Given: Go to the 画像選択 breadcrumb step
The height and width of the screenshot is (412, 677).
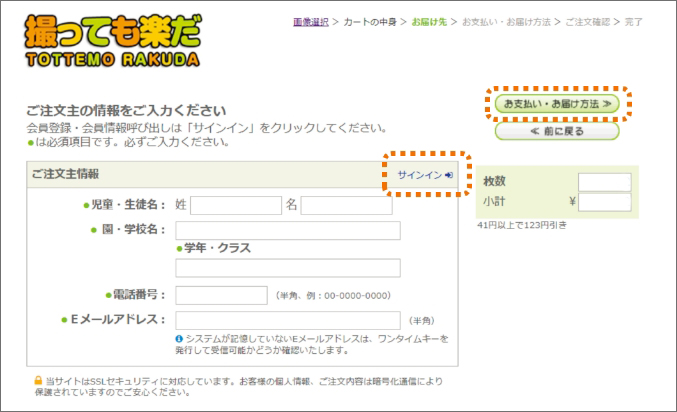Looking at the screenshot, I should (310, 22).
